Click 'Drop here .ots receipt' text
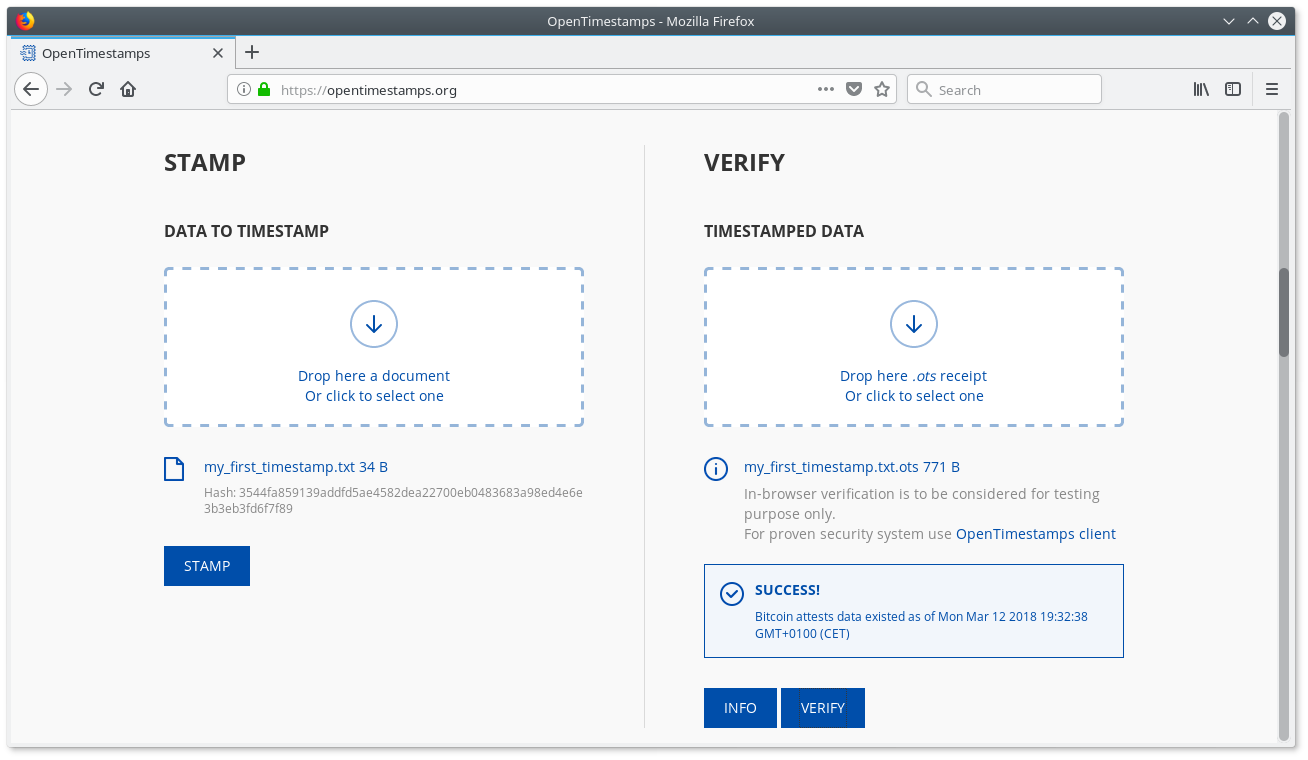 tap(914, 376)
